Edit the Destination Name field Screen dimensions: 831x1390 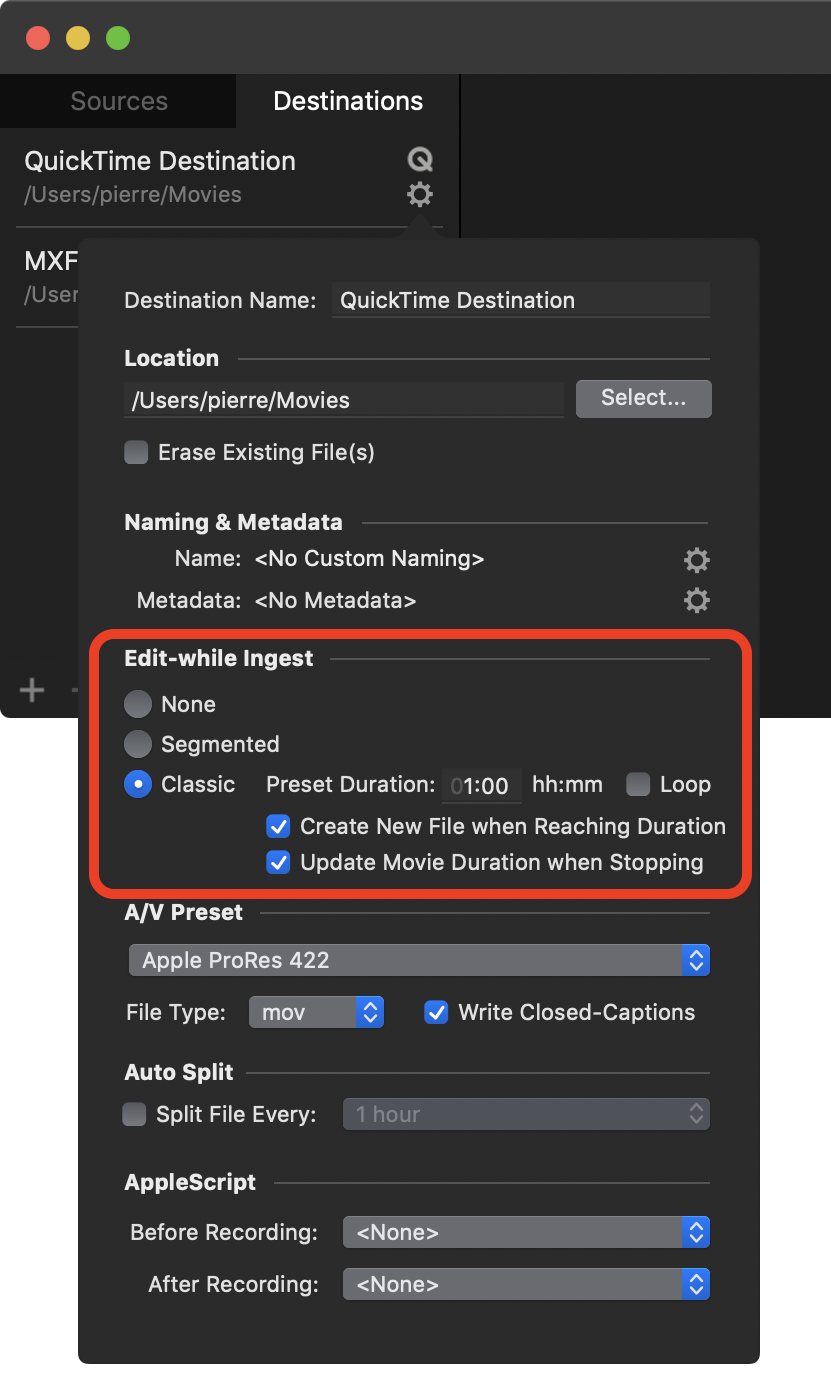pos(521,300)
